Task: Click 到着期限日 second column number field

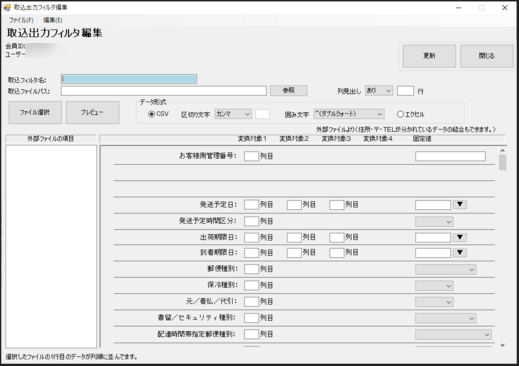Action: (x=294, y=253)
